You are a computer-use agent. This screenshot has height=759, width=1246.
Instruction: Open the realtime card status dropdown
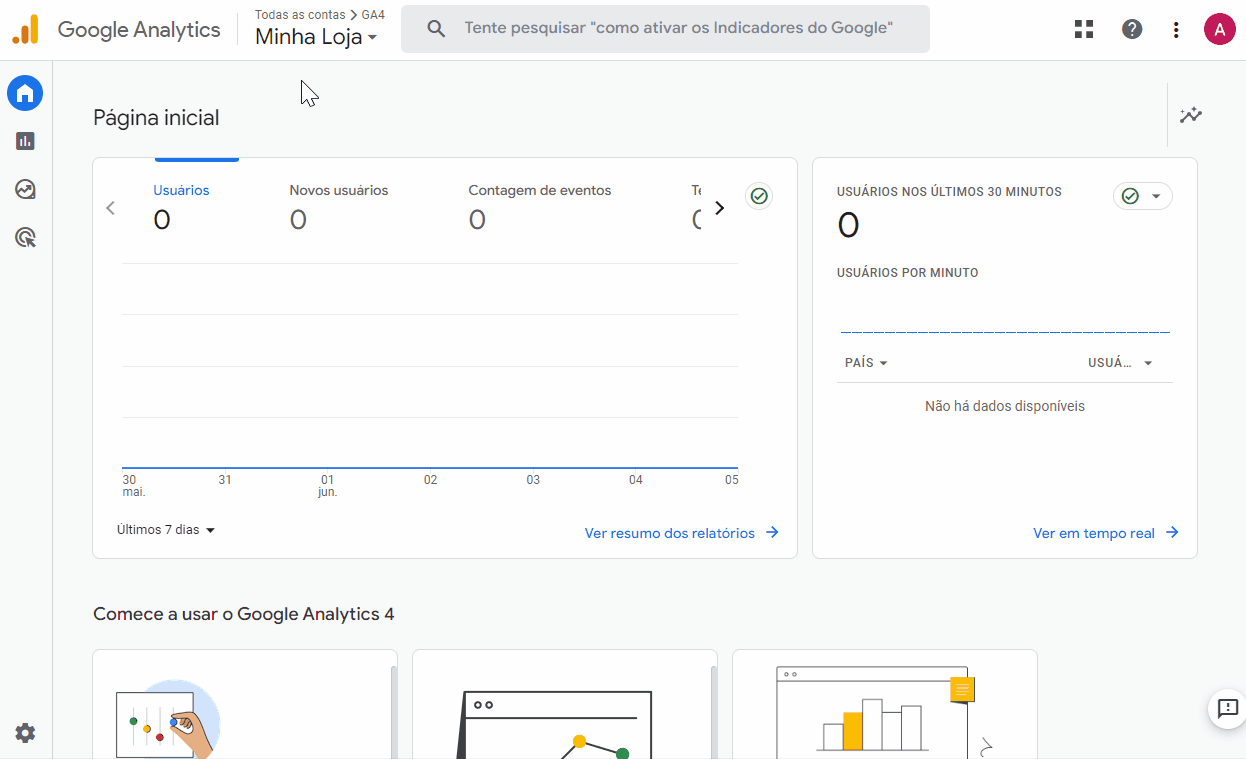[x=1142, y=196]
